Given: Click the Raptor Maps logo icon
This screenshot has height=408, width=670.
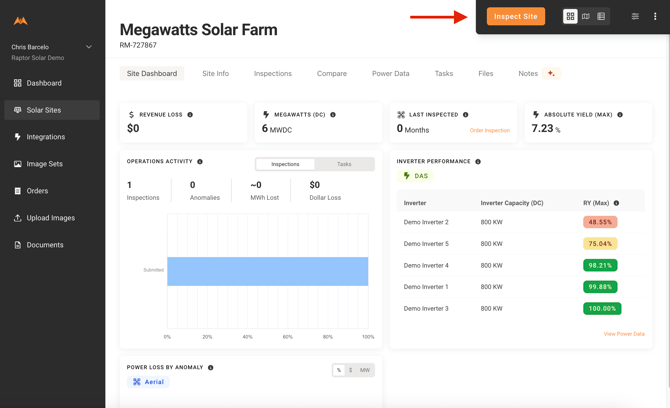Looking at the screenshot, I should (x=20, y=21).
